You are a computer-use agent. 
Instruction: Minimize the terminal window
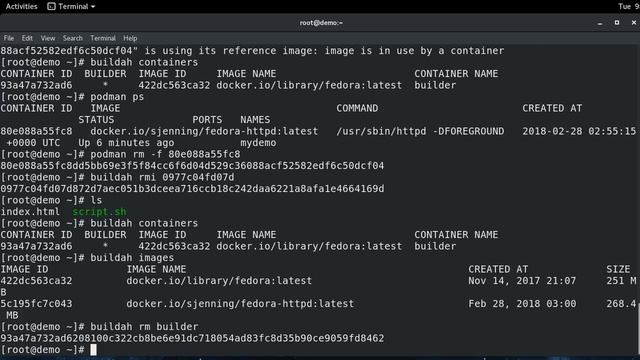pyautogui.click(x=600, y=23)
